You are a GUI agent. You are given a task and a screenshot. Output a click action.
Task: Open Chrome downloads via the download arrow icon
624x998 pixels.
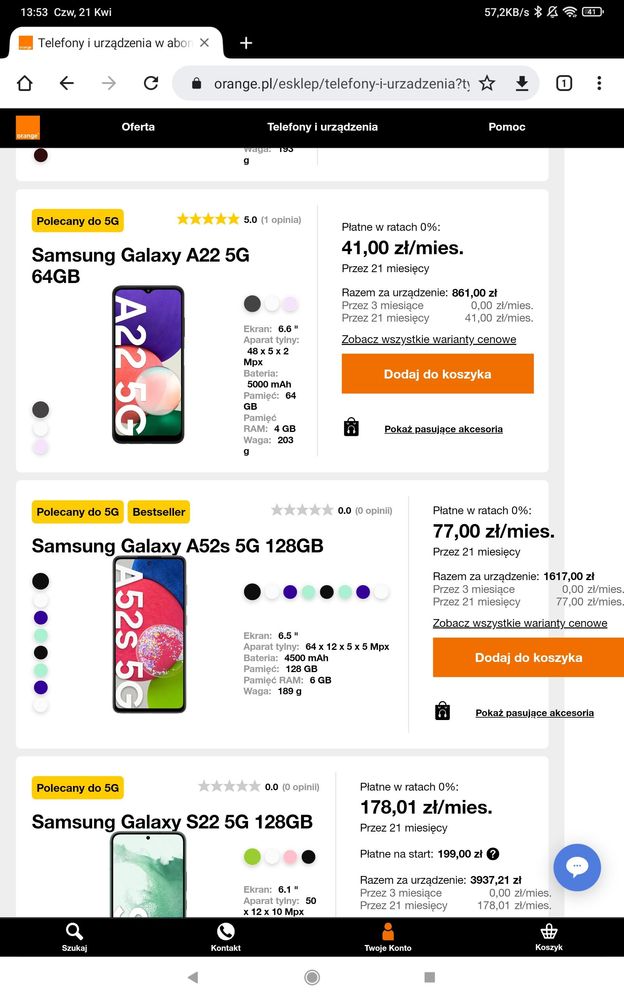(522, 83)
